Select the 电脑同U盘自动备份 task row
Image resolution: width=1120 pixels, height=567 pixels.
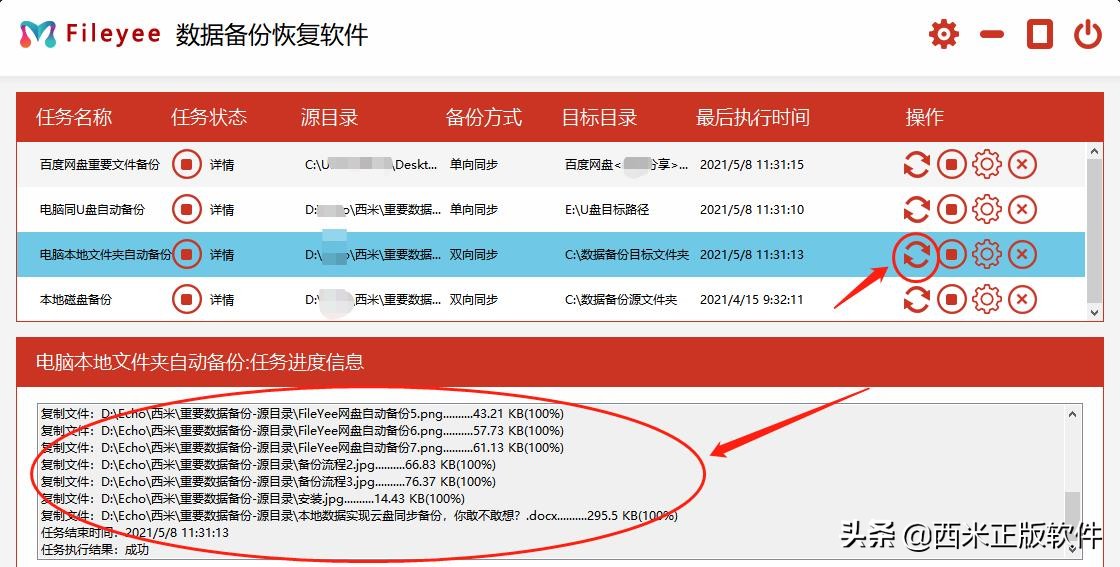click(x=551, y=209)
